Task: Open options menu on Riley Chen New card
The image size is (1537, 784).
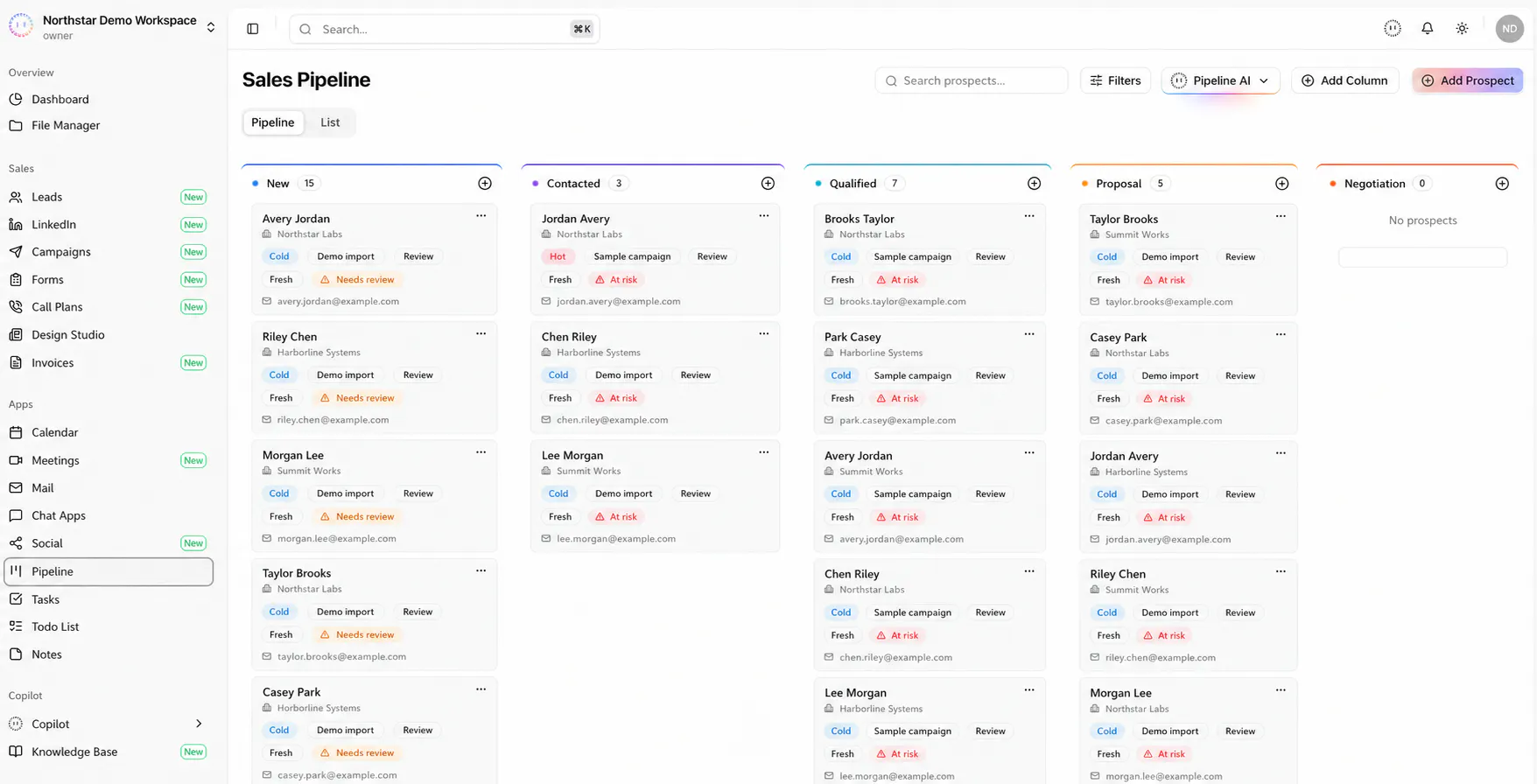Action: (x=481, y=333)
